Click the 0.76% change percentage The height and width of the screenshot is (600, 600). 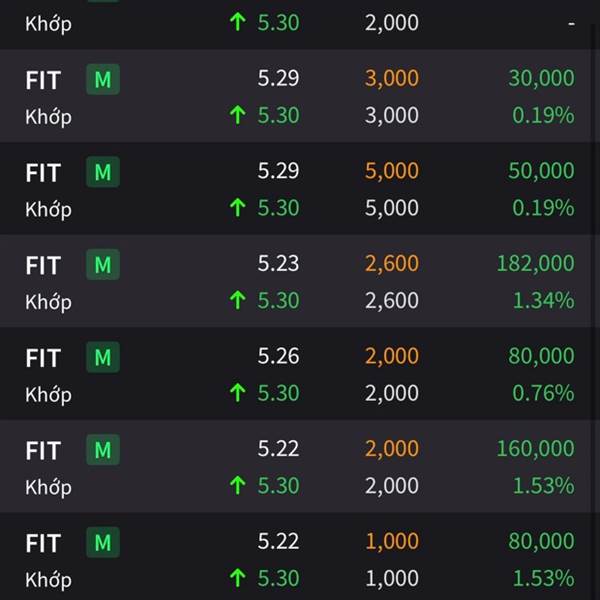coord(543,393)
